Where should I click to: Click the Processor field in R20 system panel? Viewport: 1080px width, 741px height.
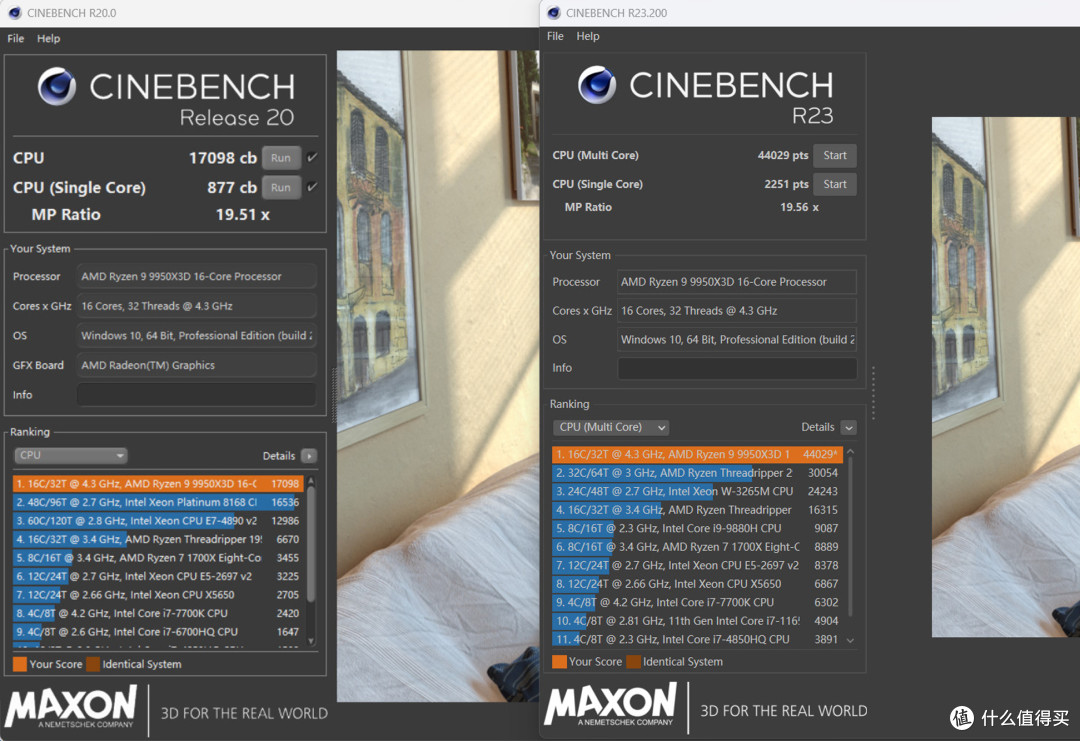pos(196,276)
